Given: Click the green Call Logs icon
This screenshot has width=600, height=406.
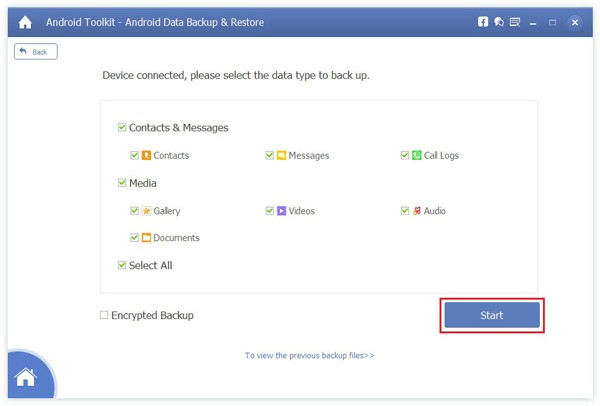Looking at the screenshot, I should point(417,155).
